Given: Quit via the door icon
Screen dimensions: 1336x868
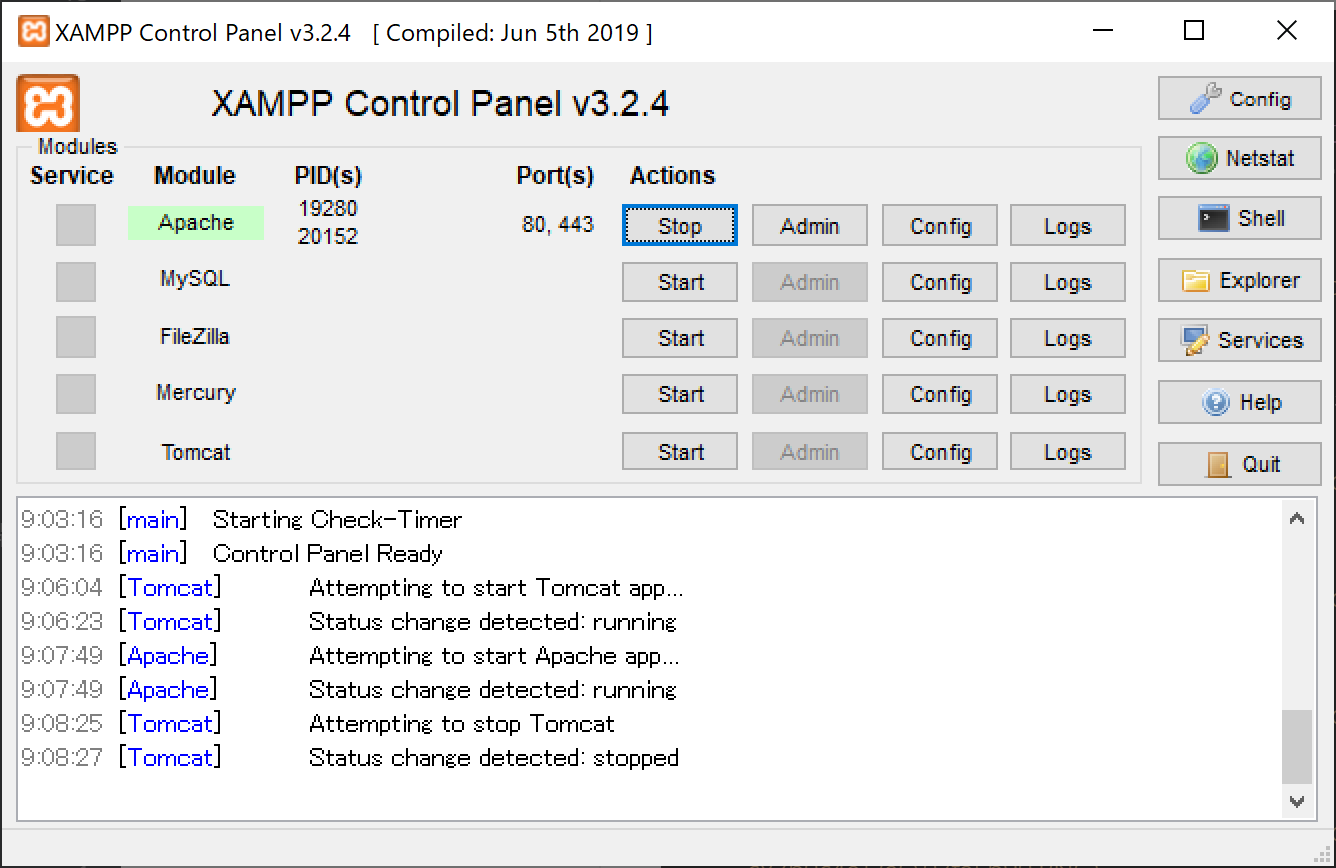Looking at the screenshot, I should [1240, 464].
